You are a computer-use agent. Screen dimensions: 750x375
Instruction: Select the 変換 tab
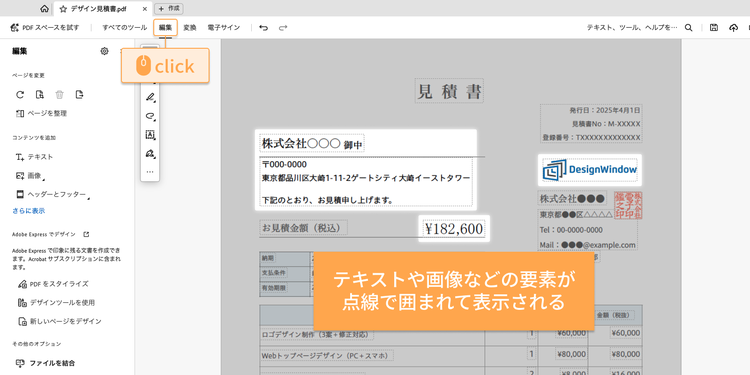190,28
